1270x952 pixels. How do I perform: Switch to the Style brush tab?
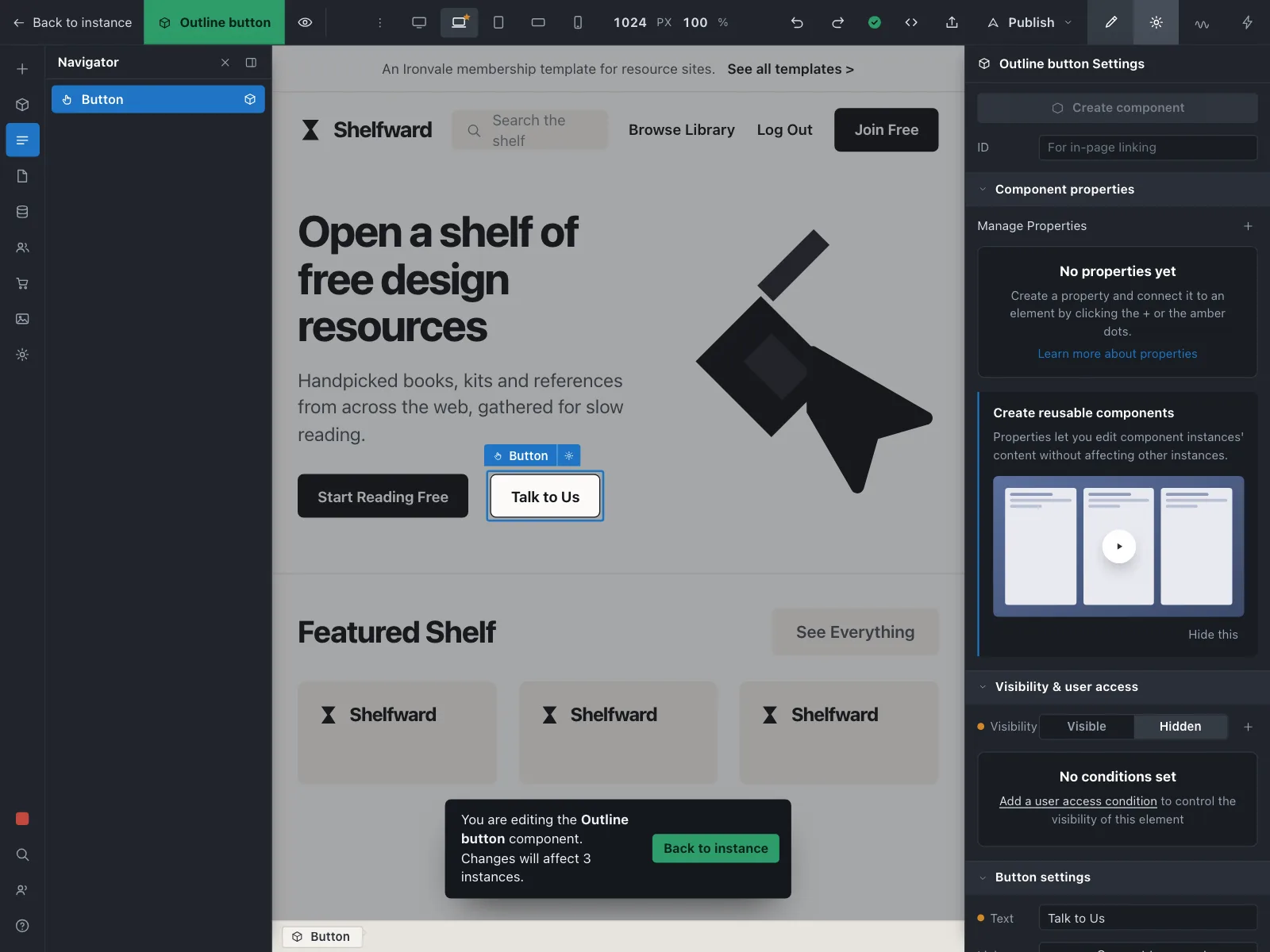tap(1111, 22)
